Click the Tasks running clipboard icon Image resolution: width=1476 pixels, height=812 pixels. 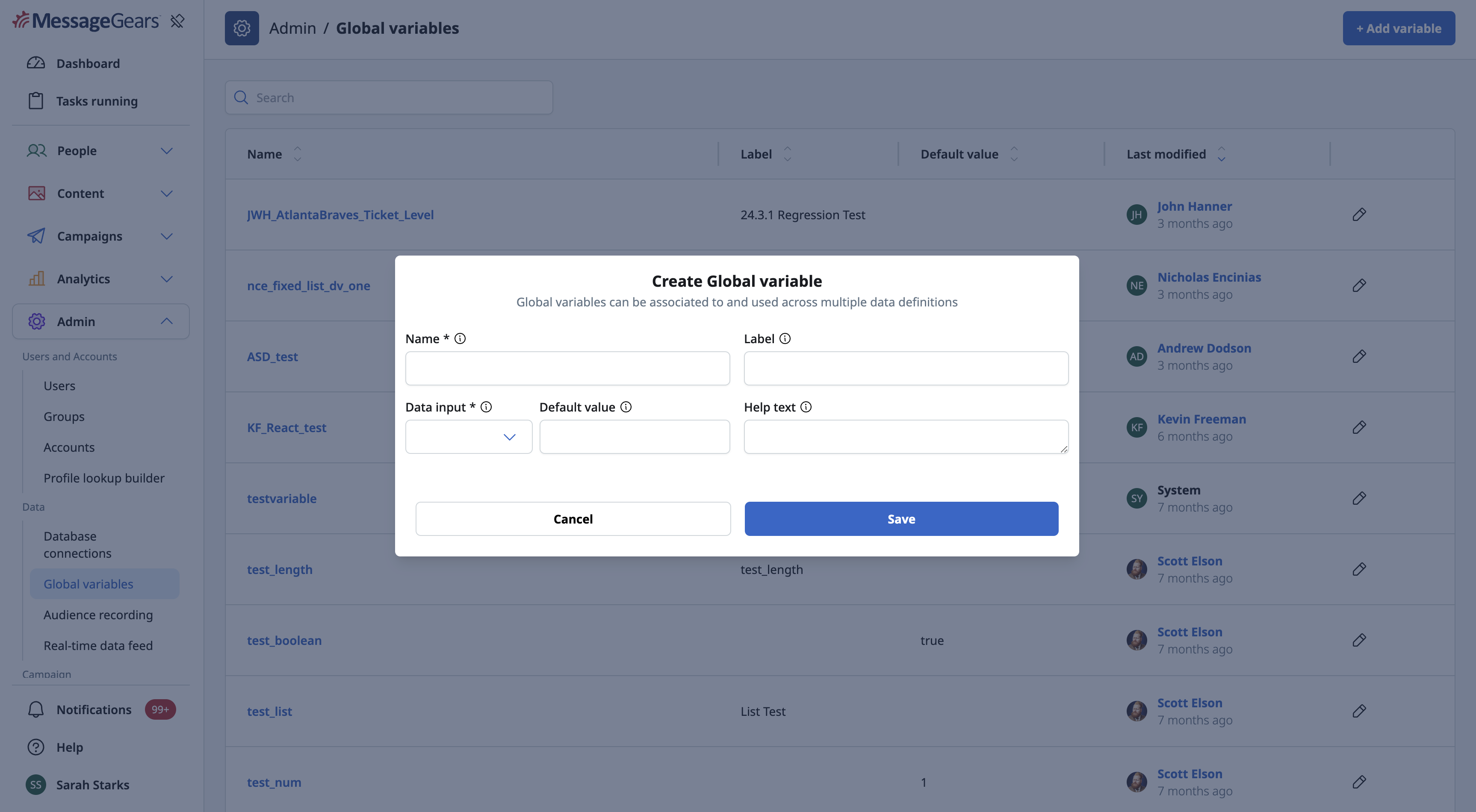(x=36, y=101)
